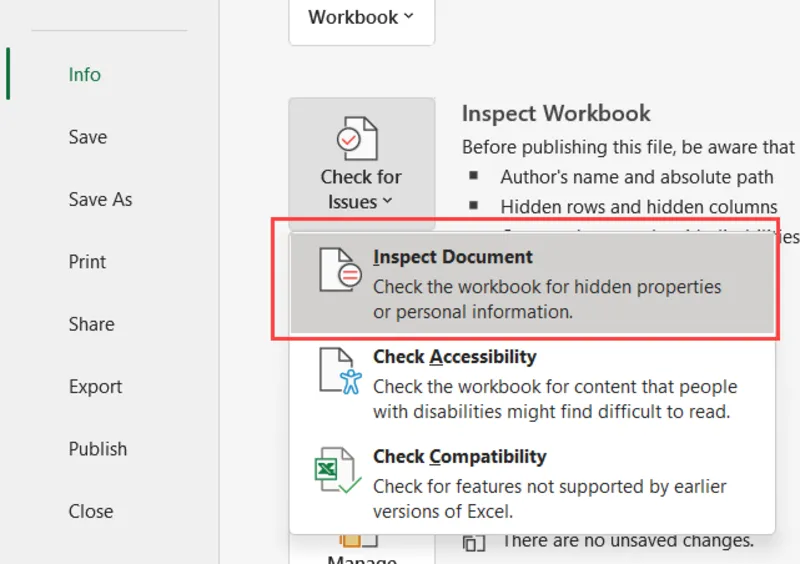
Task: Pick the Check Compatibility option text
Action: tap(460, 457)
